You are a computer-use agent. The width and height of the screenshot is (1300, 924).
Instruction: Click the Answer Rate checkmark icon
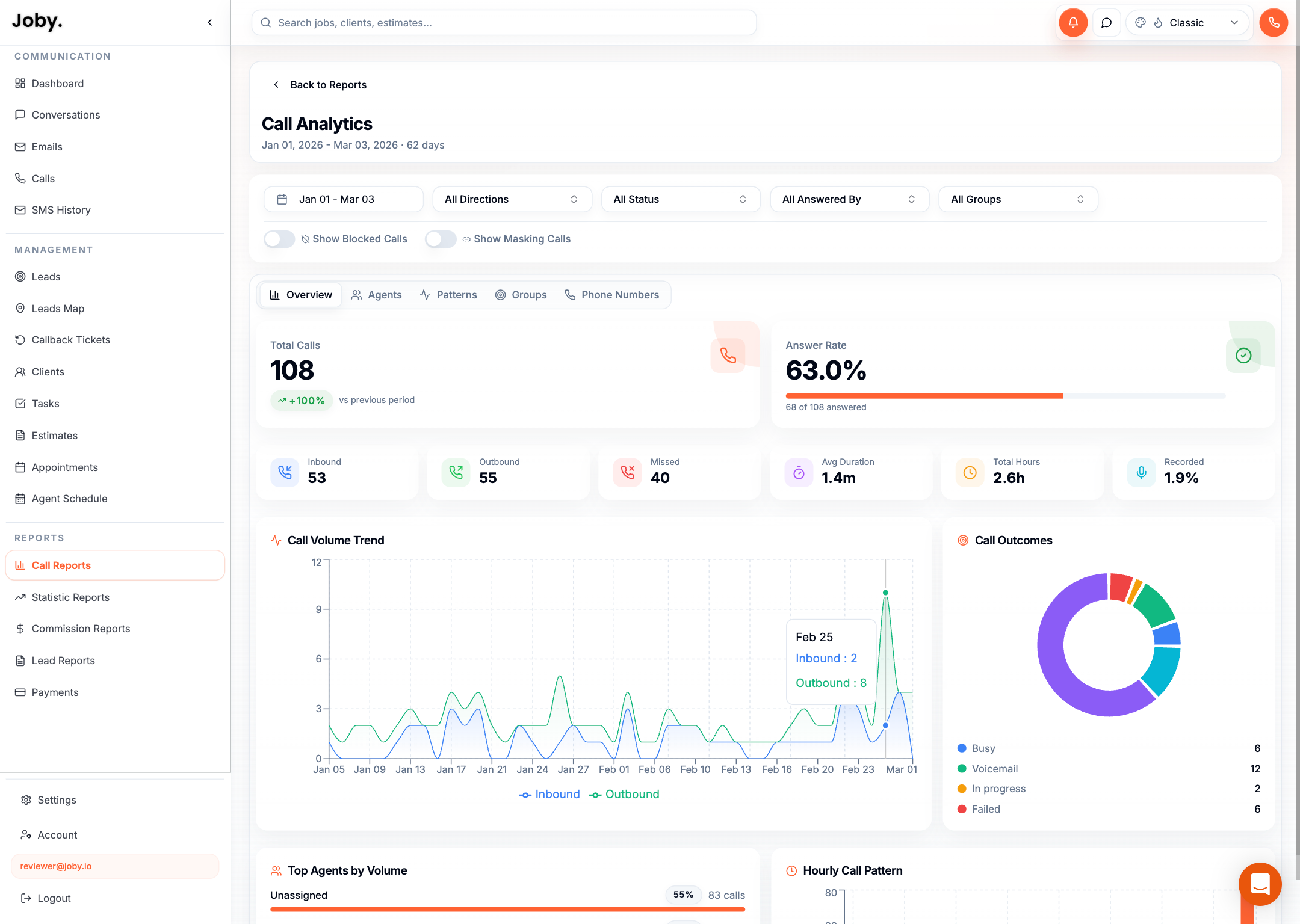point(1243,356)
